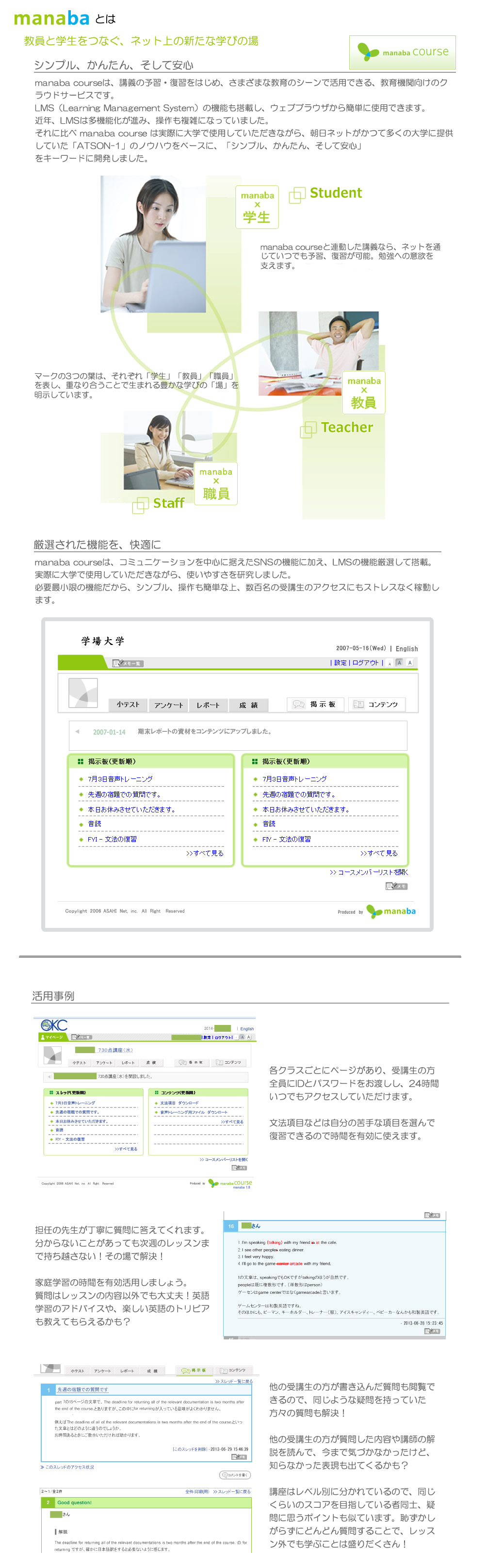Click このスレッドを削除 link
This screenshot has width=487, height=1568.
pyautogui.click(x=190, y=1449)
